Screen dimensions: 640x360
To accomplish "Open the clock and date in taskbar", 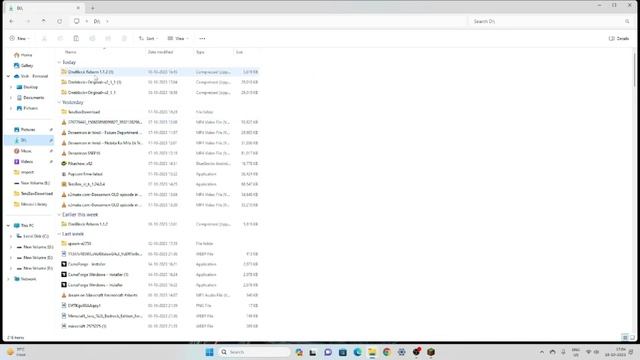I will tap(616, 352).
